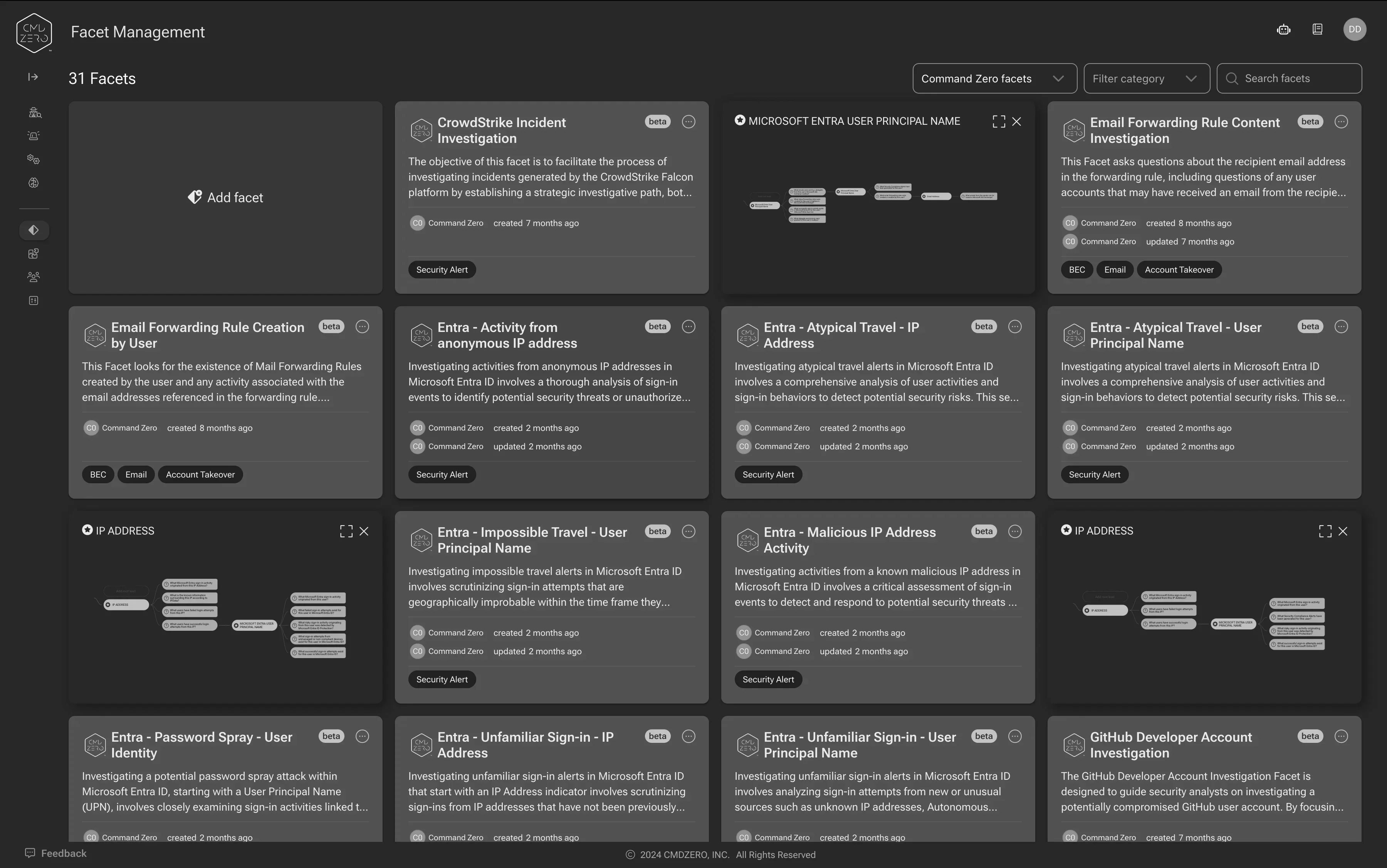Open the CrowdStrike Incident Investigation facet title
Viewport: 1387px width, 868px height.
tap(501, 130)
